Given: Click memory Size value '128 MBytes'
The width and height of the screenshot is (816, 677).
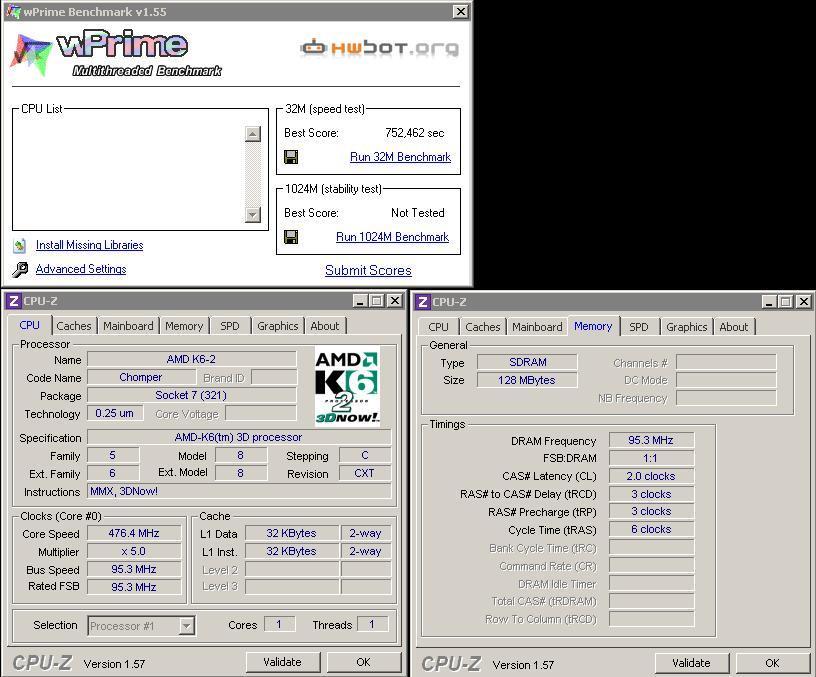Looking at the screenshot, I should point(527,380).
